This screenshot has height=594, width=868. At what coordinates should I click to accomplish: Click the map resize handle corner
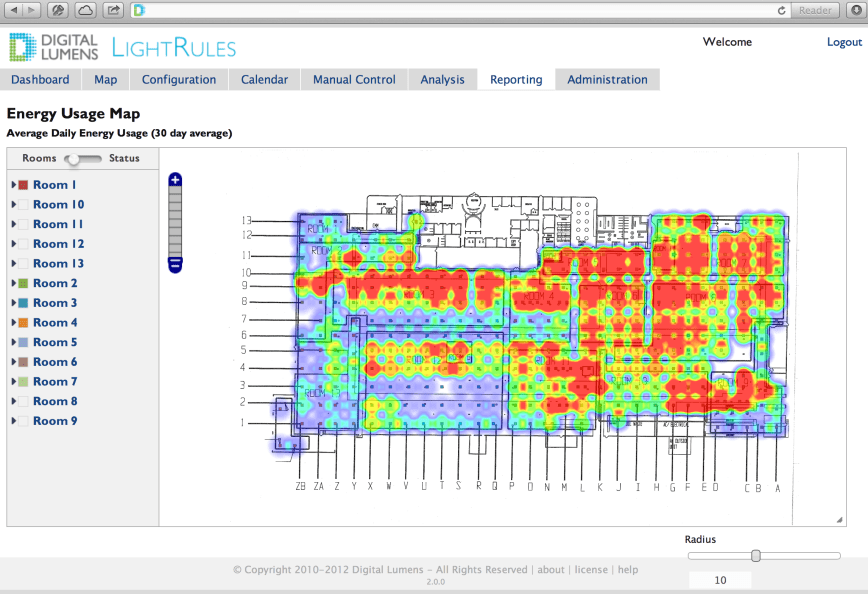click(x=838, y=518)
